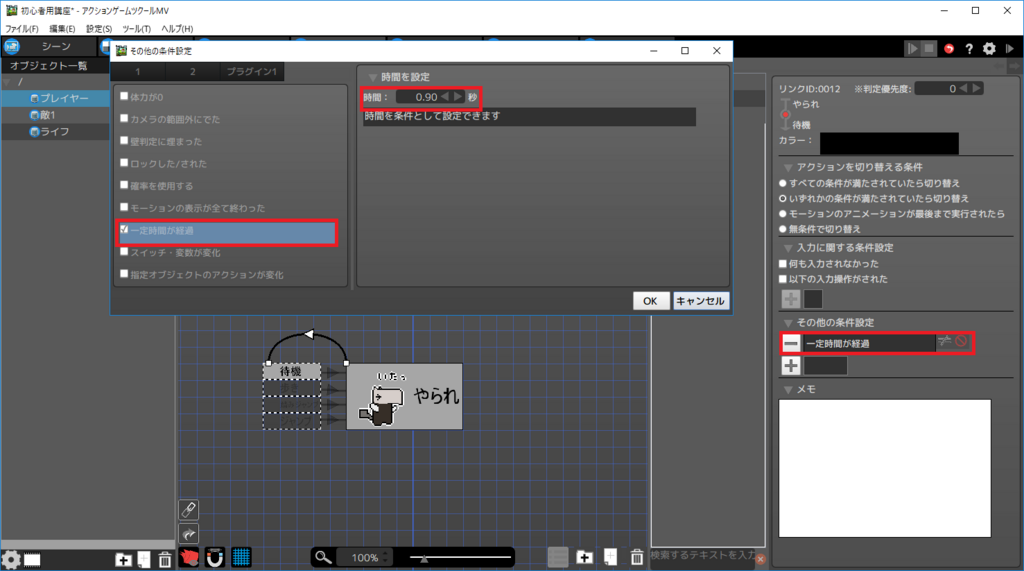
Task: Click the object list gear icon
Action: click(11, 560)
